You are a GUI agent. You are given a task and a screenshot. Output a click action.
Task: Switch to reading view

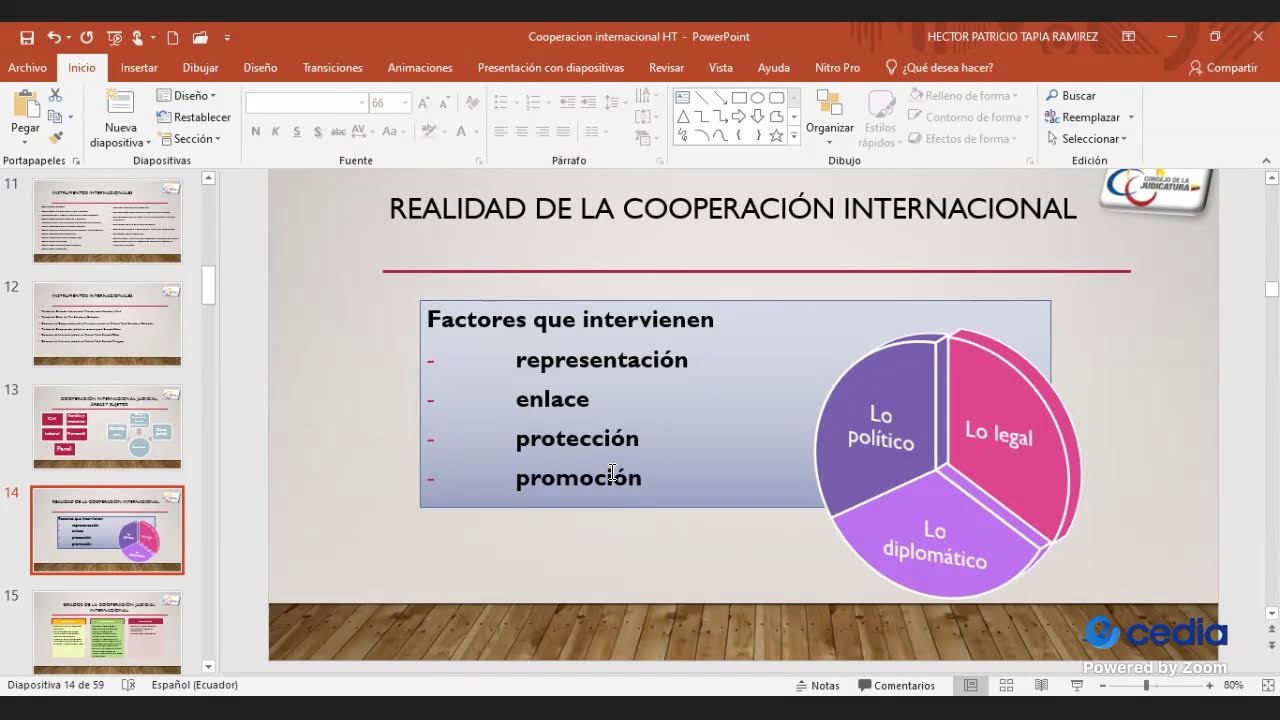click(x=1041, y=686)
